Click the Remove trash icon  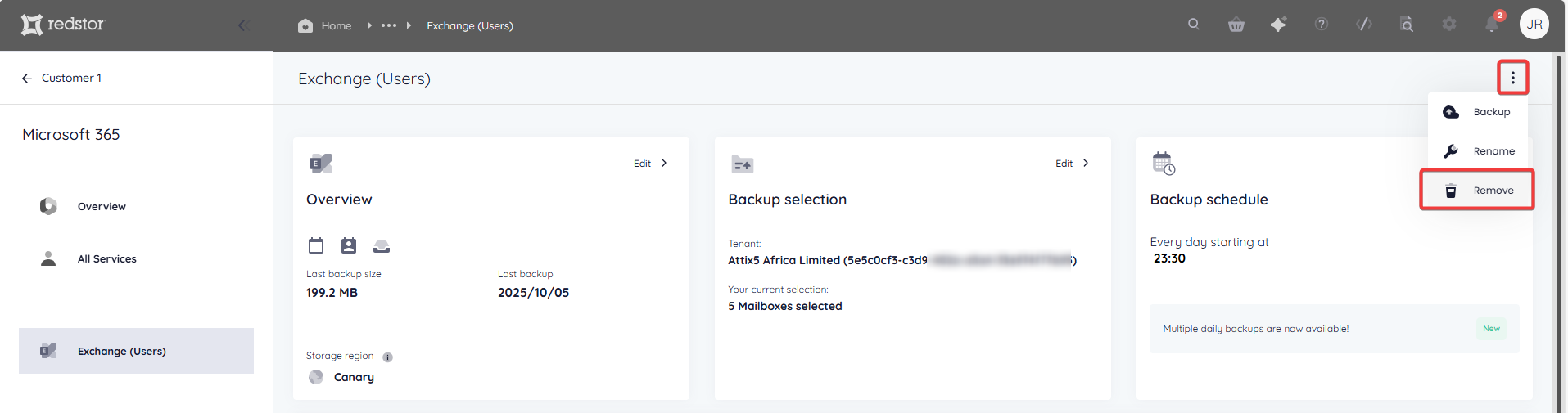coord(1450,191)
